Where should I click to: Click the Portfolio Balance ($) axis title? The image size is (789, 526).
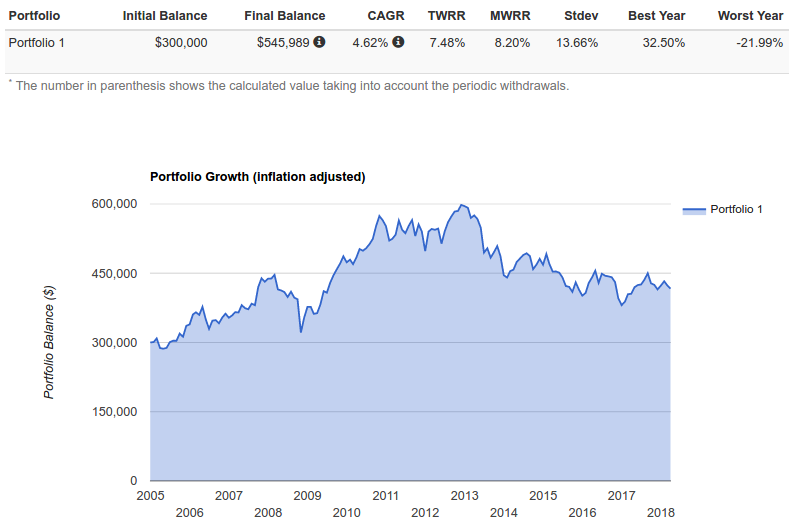[49, 342]
